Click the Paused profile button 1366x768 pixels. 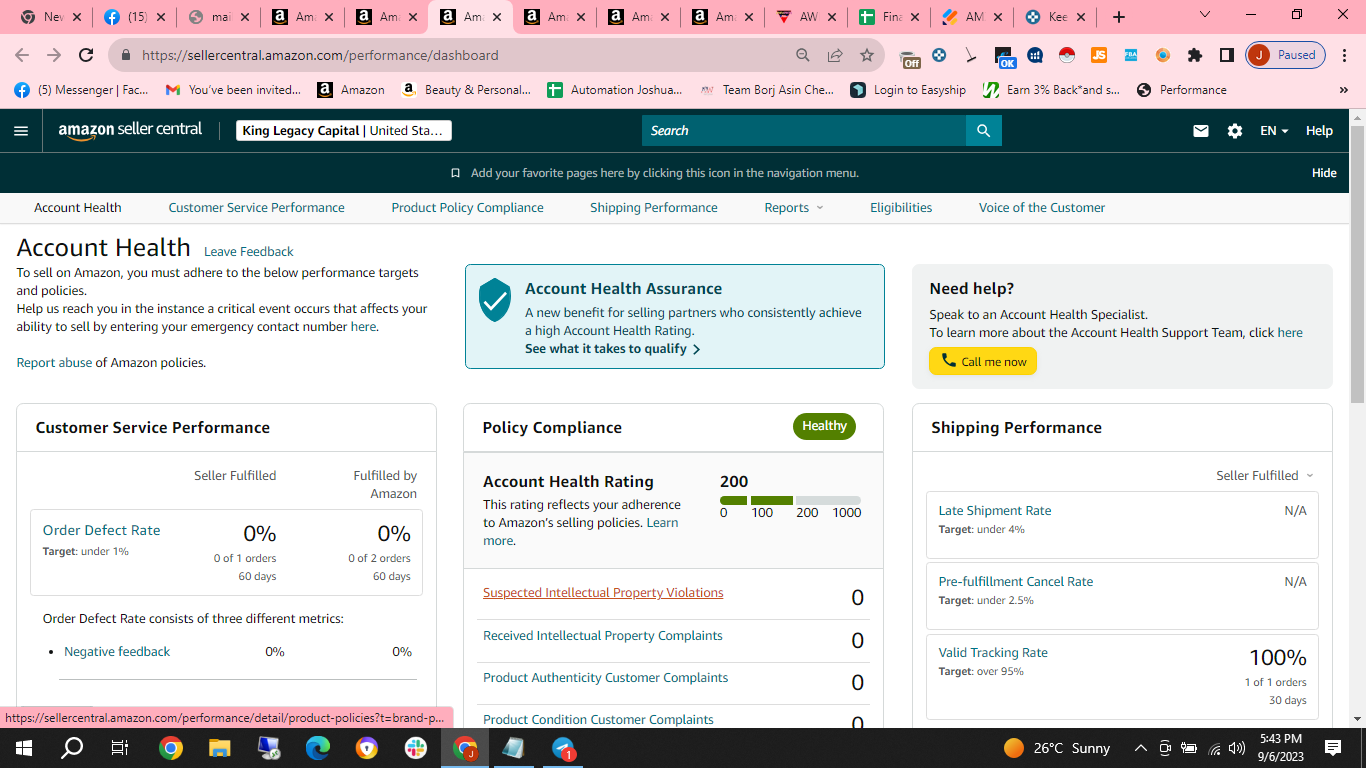1285,55
